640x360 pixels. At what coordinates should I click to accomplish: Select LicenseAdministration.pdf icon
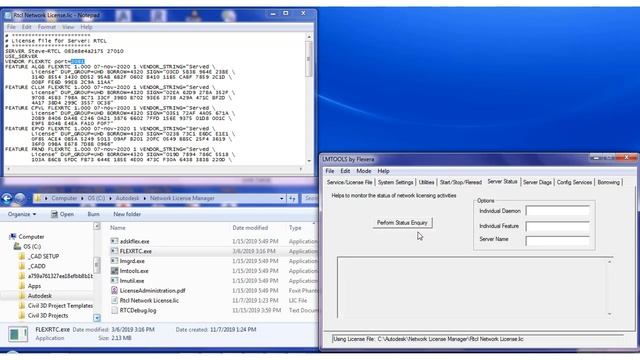point(114,291)
